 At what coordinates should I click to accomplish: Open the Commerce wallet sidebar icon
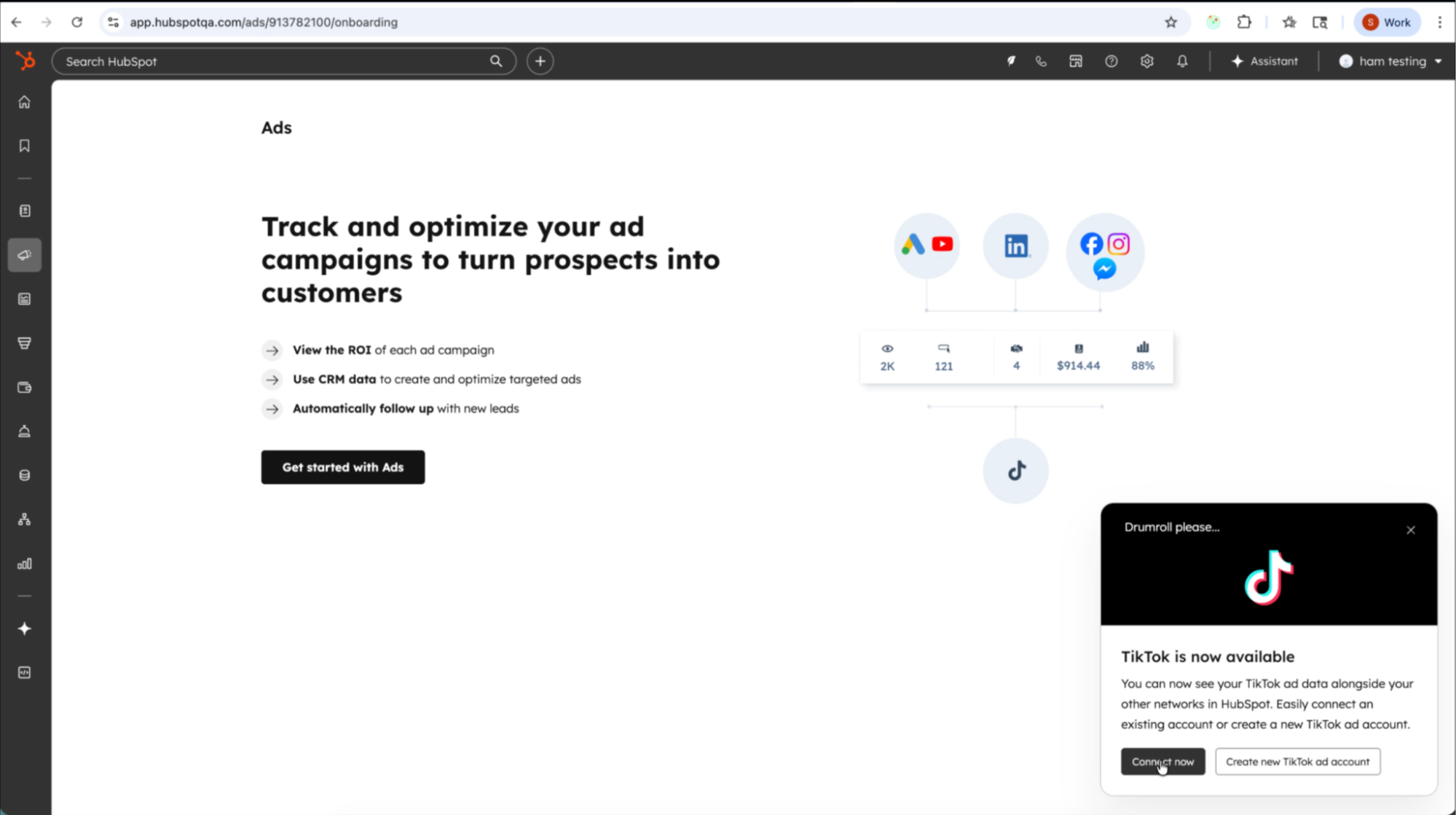[25, 387]
